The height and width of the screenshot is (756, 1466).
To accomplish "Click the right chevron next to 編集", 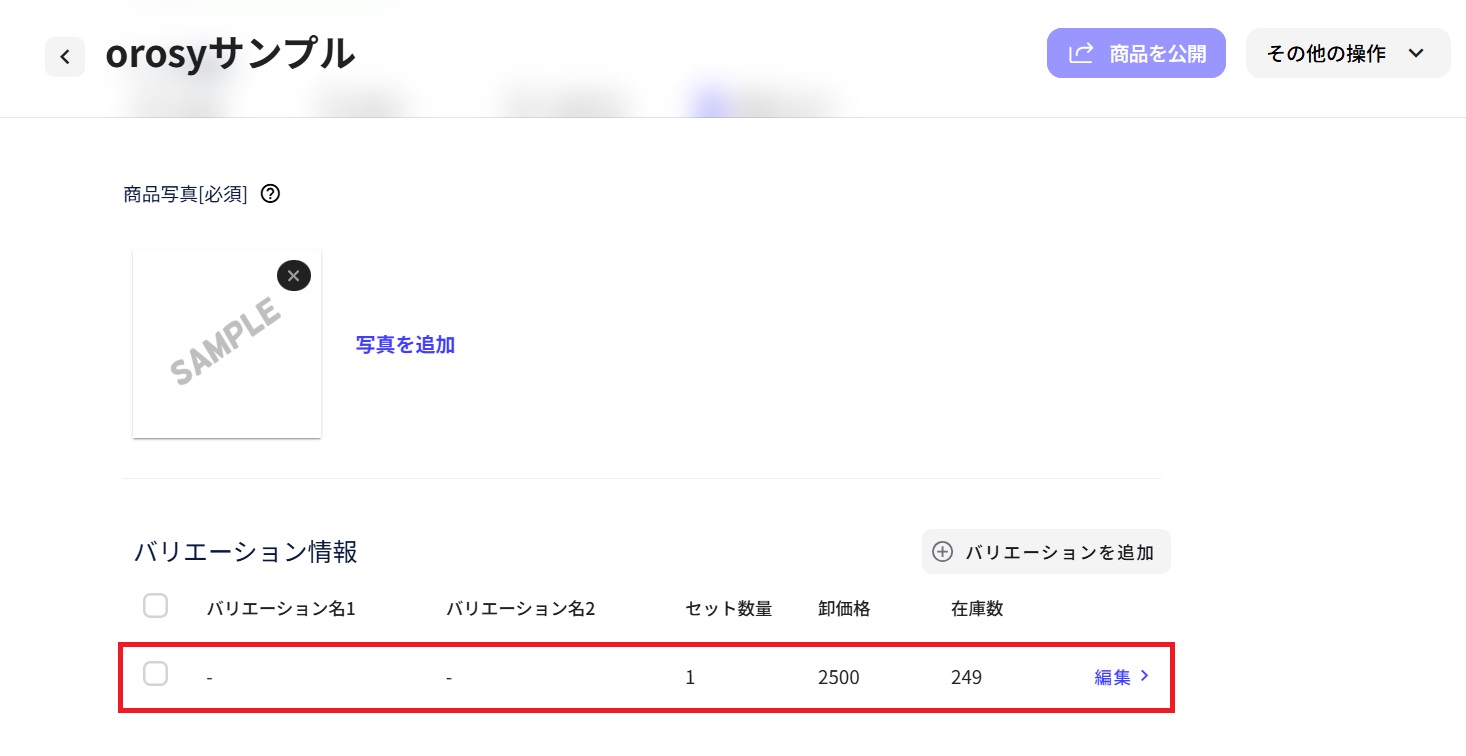I will point(1145,676).
